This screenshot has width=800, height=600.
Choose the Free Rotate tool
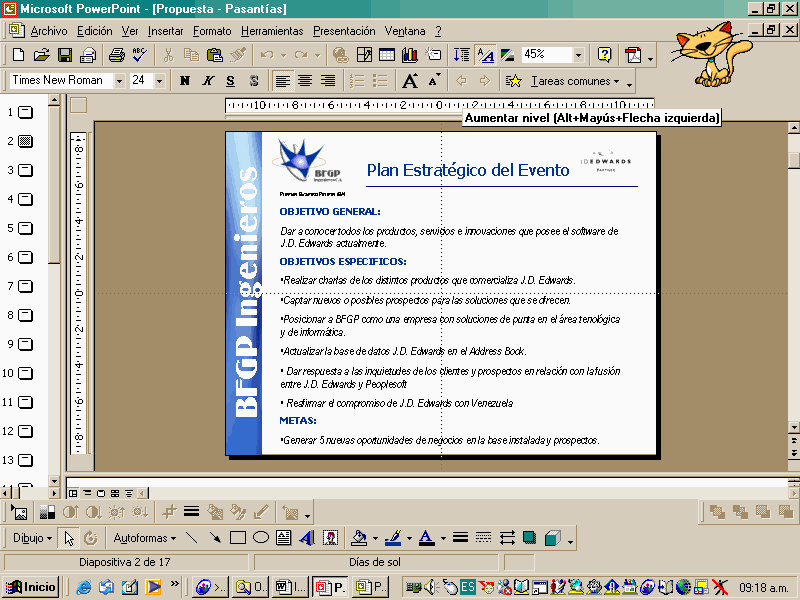[91, 538]
